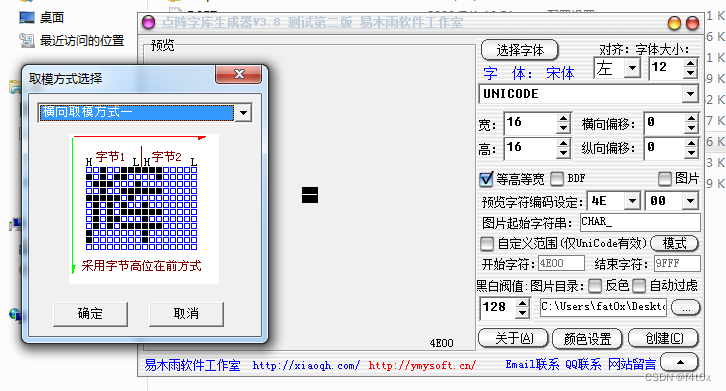Close the 取模方式选择 dialog
Image resolution: width=726 pixels, height=391 pixels.
(x=239, y=74)
